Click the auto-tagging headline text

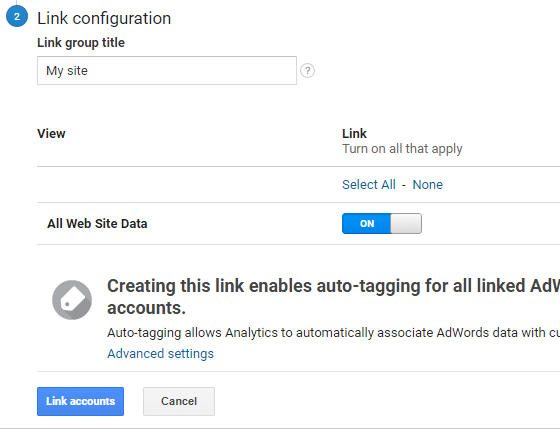pos(334,297)
